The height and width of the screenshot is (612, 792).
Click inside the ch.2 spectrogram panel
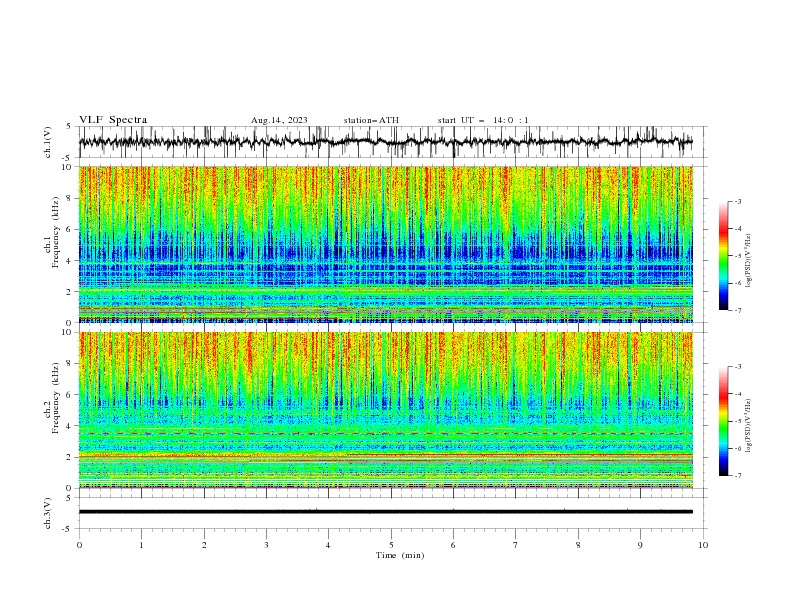point(385,410)
